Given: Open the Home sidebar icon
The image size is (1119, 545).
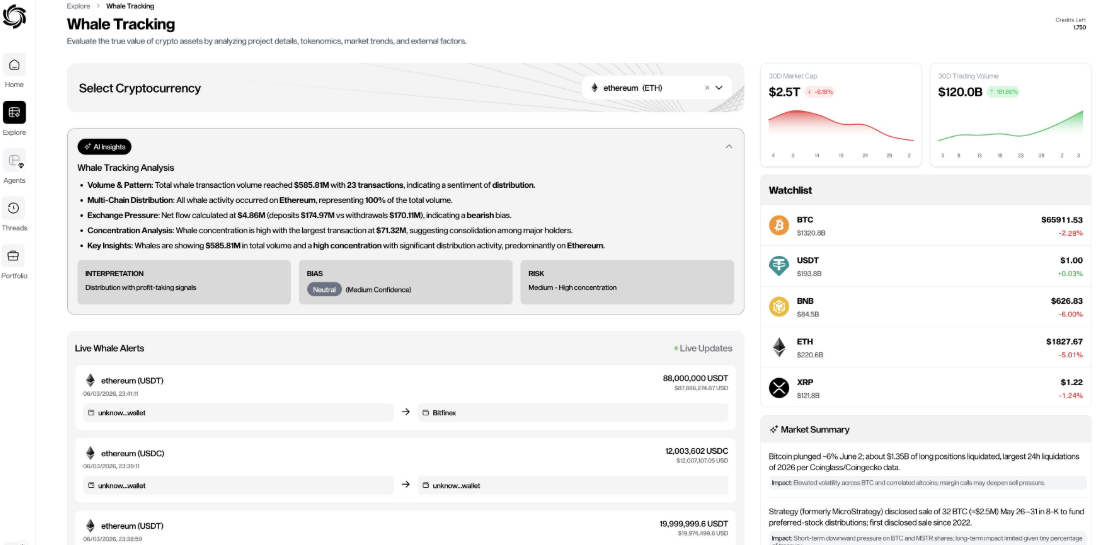Looking at the screenshot, I should pos(14,65).
